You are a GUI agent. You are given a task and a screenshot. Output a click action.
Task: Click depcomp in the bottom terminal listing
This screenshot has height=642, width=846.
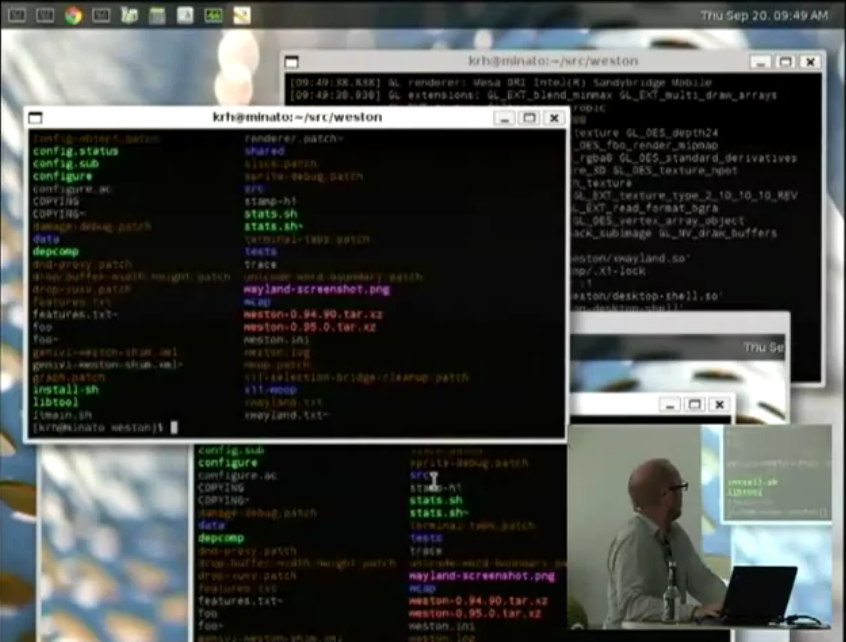coord(221,538)
